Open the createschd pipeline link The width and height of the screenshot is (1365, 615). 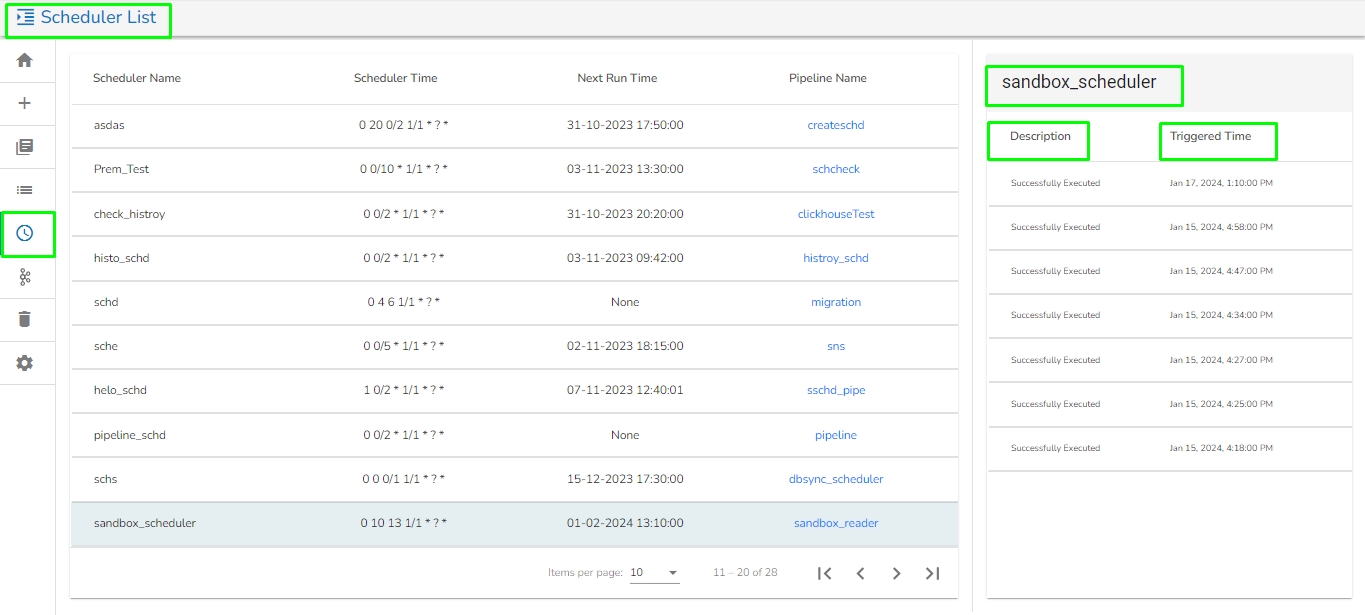coord(835,125)
